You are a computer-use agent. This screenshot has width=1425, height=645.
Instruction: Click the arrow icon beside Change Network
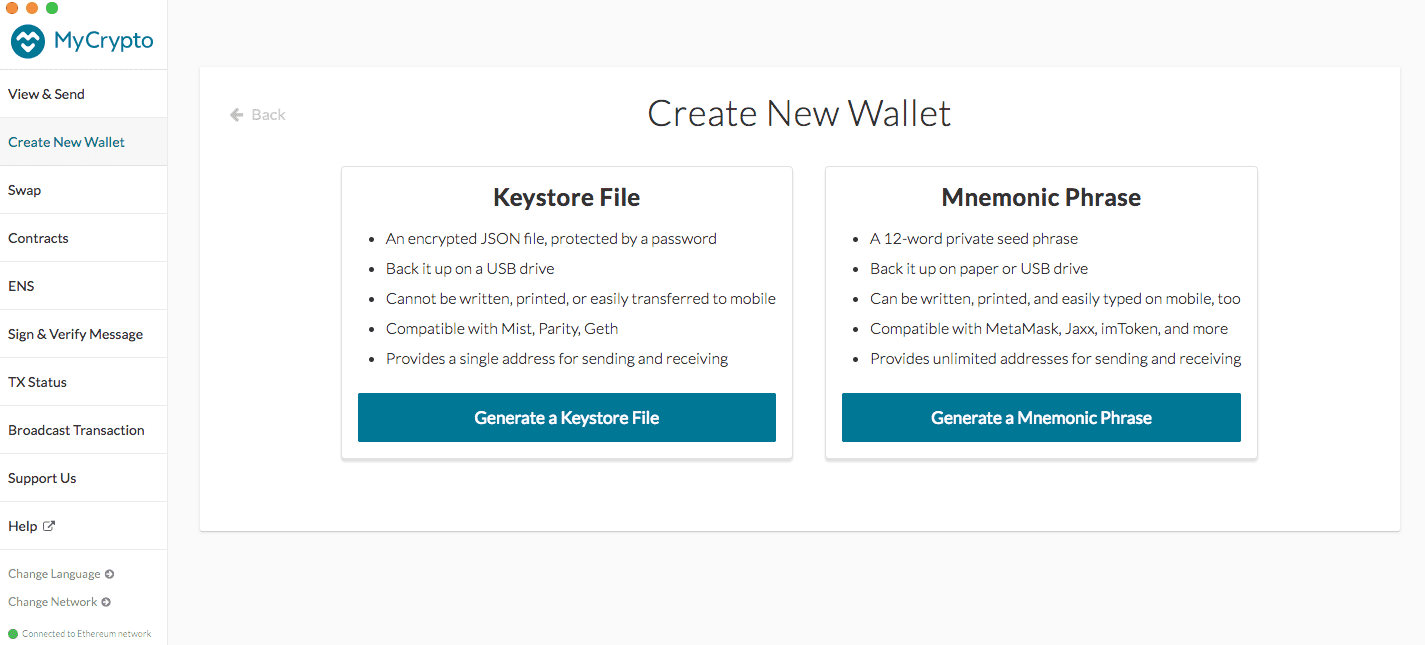pyautogui.click(x=106, y=602)
